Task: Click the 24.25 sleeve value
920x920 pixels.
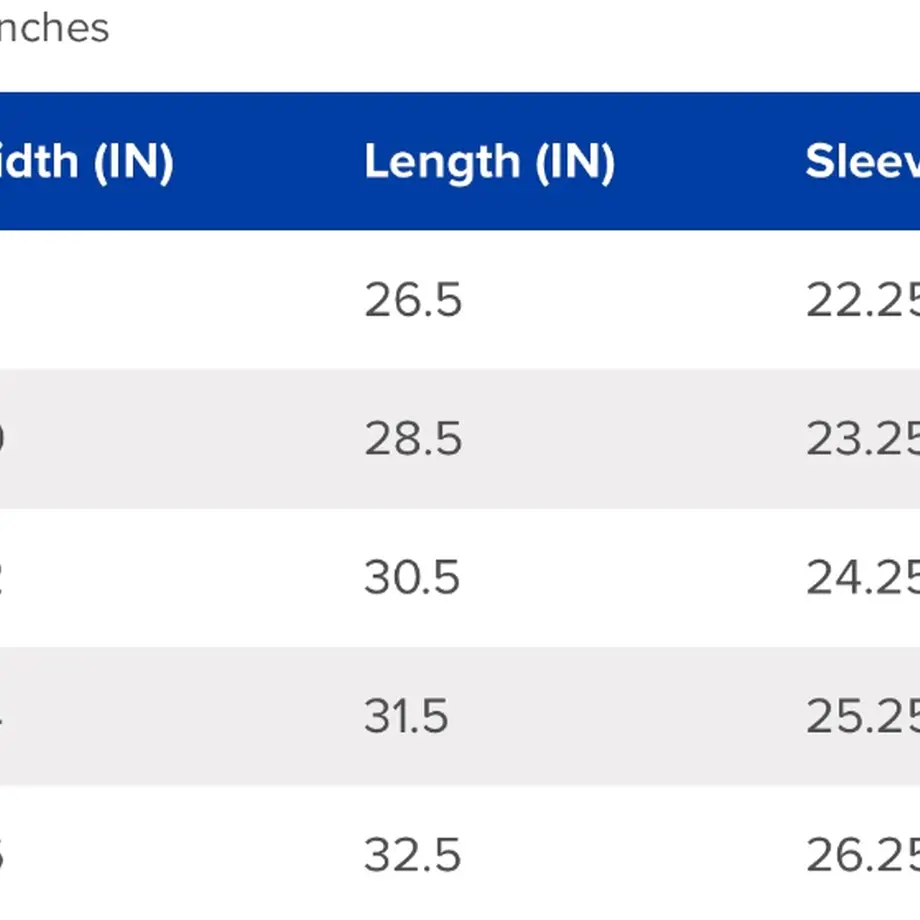Action: click(862, 577)
